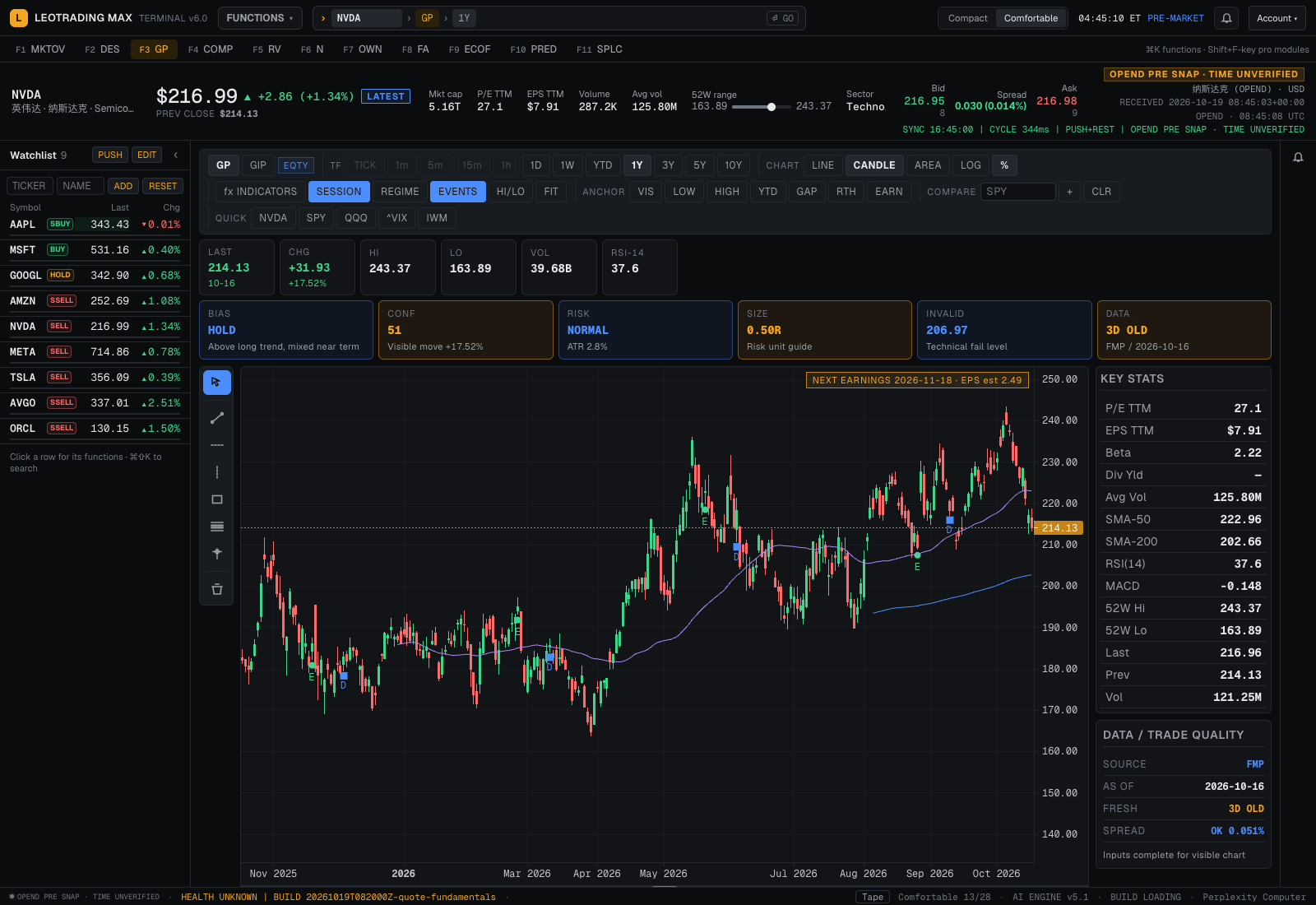The image size is (1316, 905).
Task: Switch density to Compact
Action: tap(967, 18)
